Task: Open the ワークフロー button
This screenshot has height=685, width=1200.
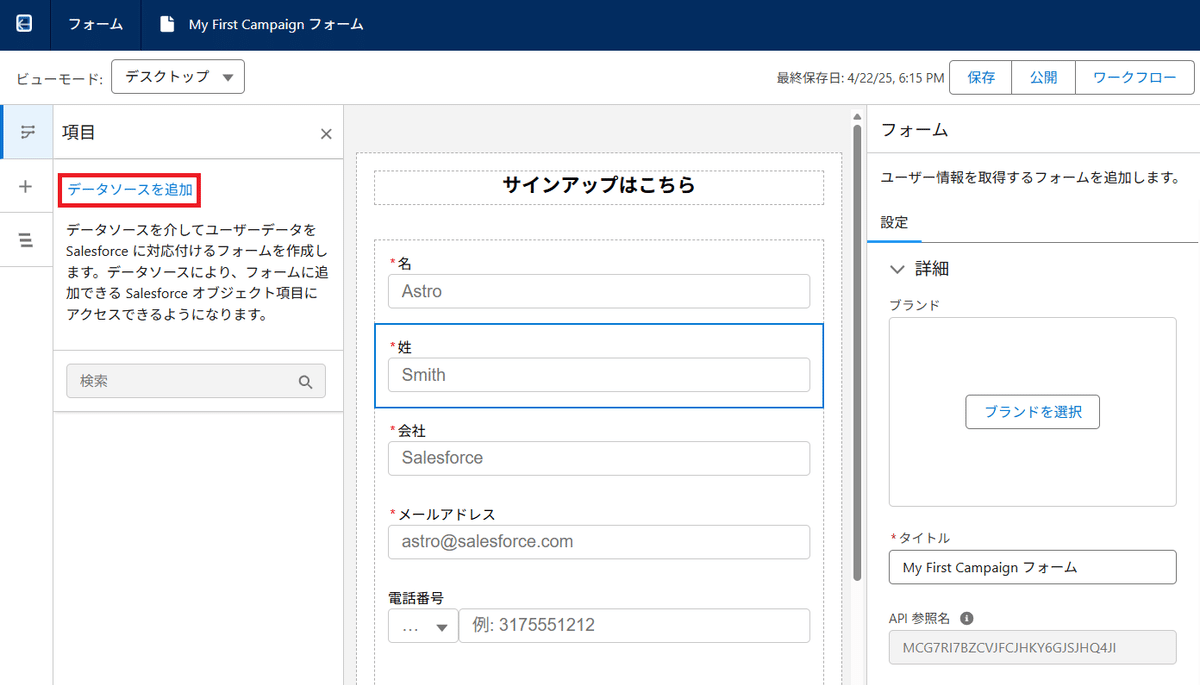Action: (1134, 77)
